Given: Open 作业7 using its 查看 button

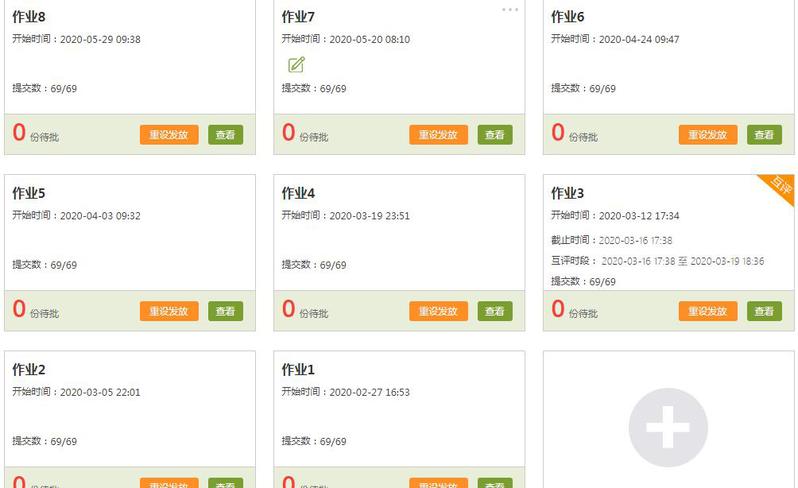Looking at the screenshot, I should coord(495,135).
